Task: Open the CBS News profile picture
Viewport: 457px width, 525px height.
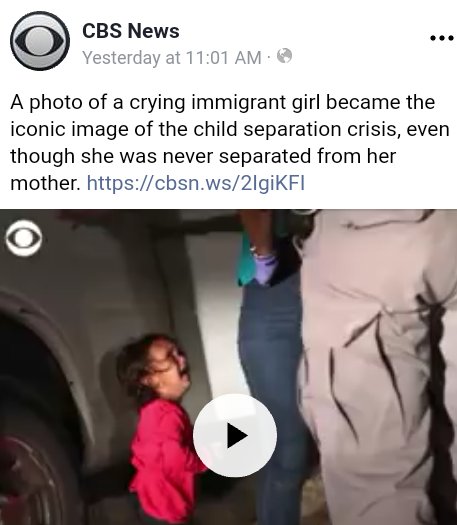Action: 40,41
